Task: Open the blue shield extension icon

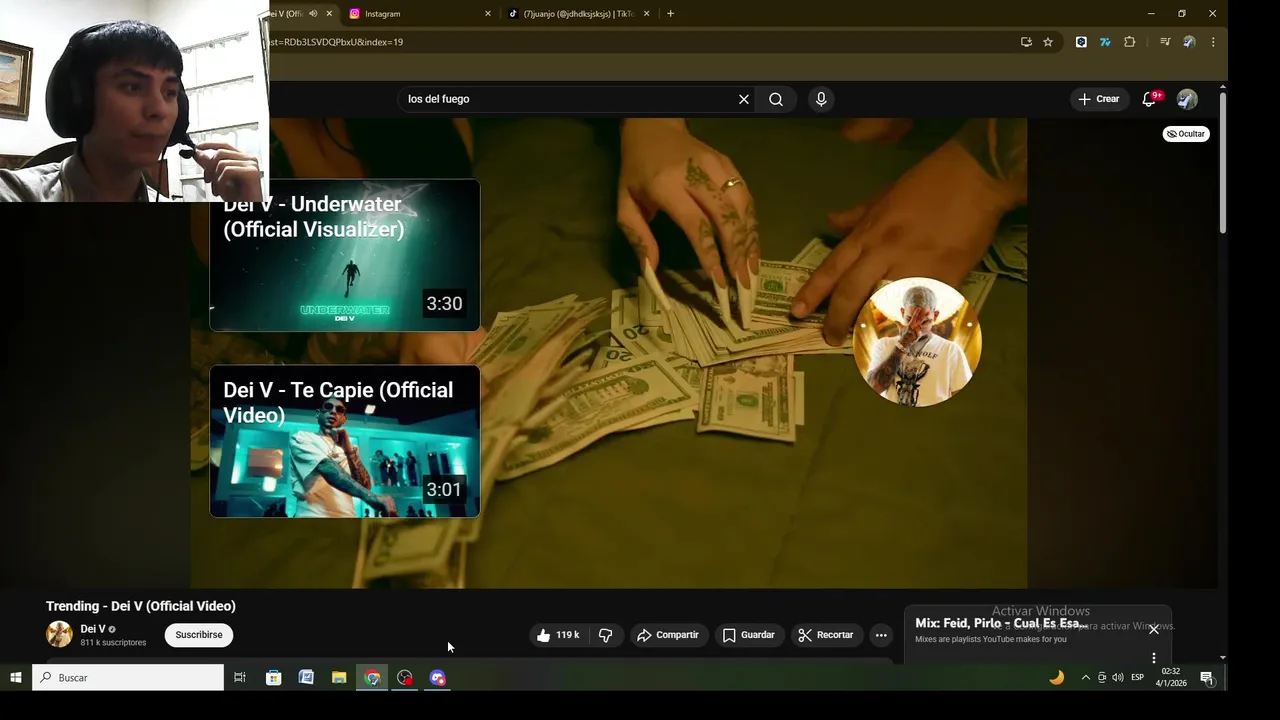Action: [1081, 42]
